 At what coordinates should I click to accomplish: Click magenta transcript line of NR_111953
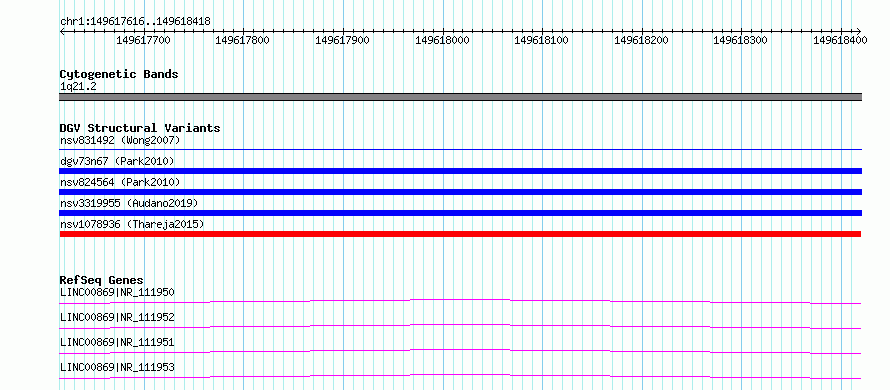pyautogui.click(x=460, y=376)
